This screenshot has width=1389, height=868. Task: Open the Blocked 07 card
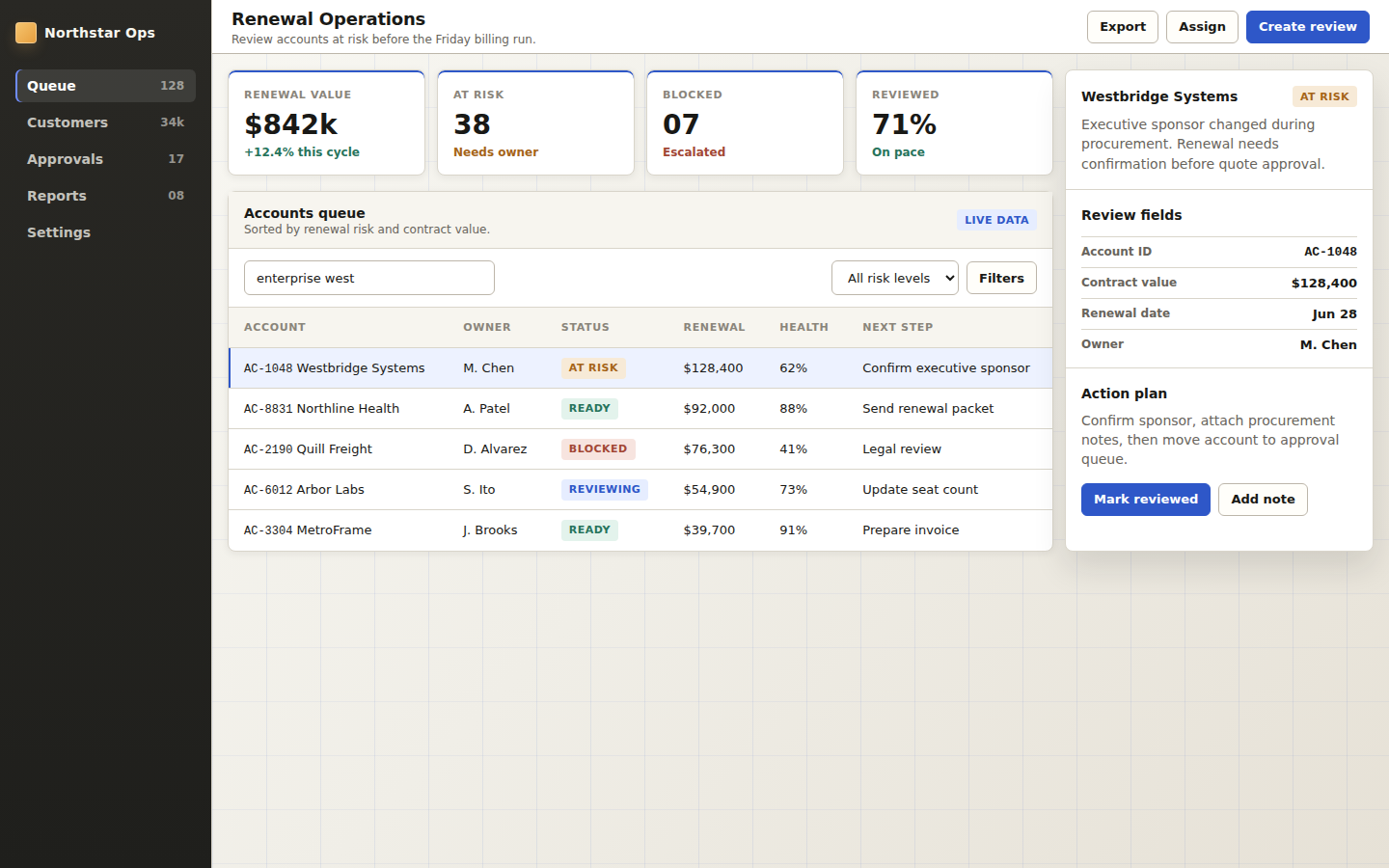coord(745,122)
